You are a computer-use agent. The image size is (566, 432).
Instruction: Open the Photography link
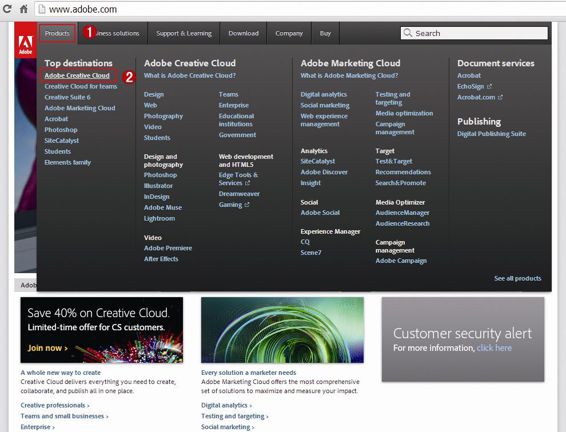(x=163, y=116)
